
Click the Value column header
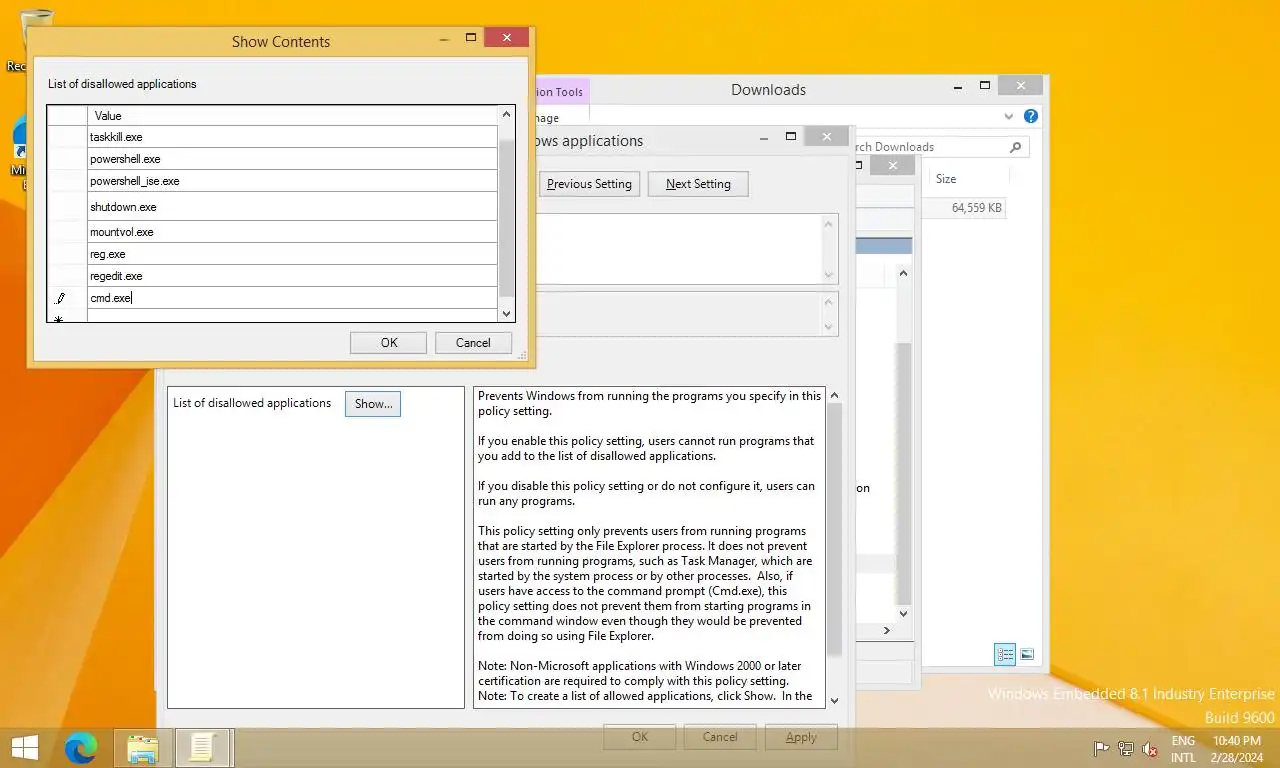click(x=292, y=116)
